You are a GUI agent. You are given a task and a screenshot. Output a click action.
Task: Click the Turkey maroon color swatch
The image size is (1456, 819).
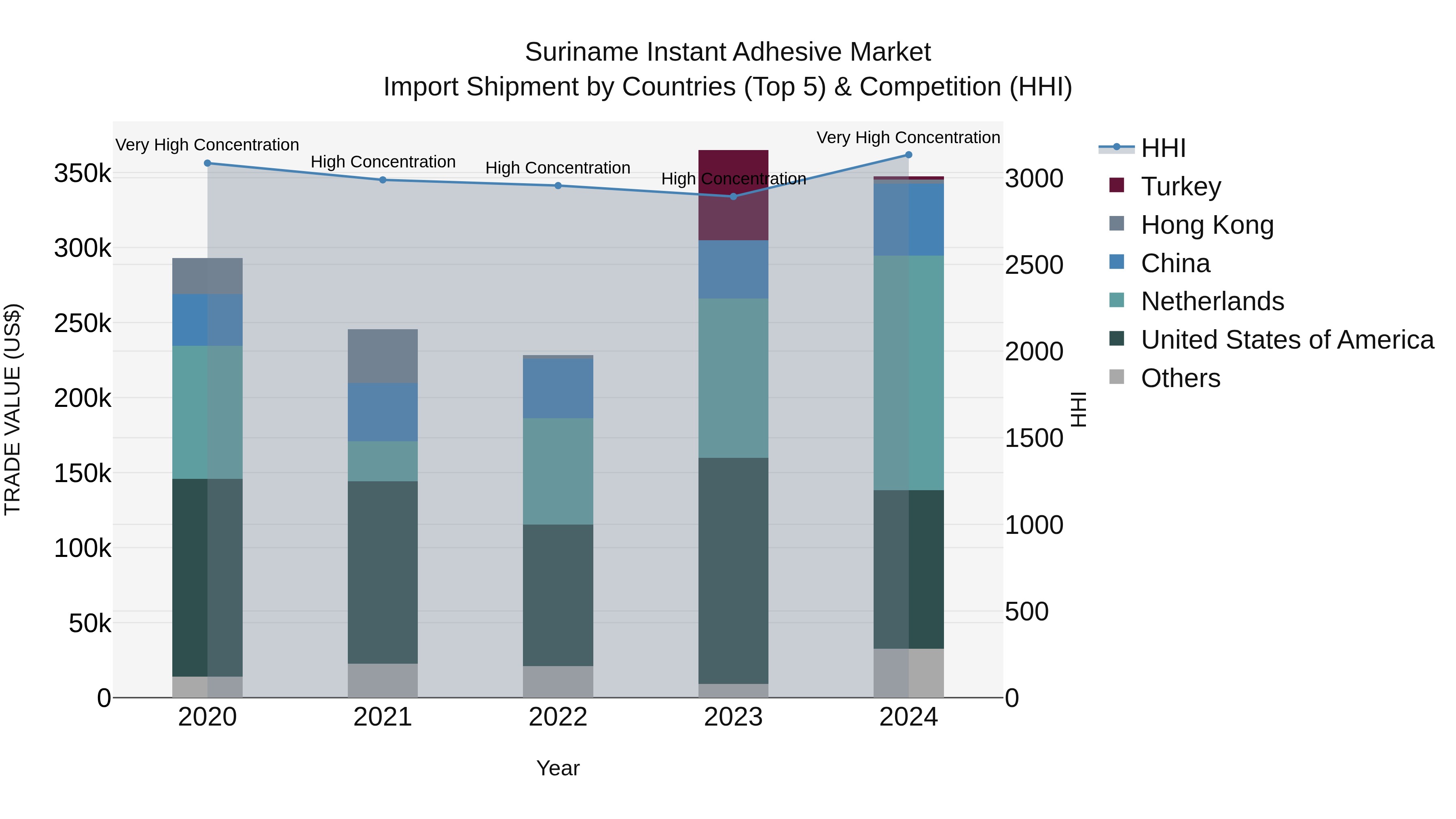tap(1117, 185)
